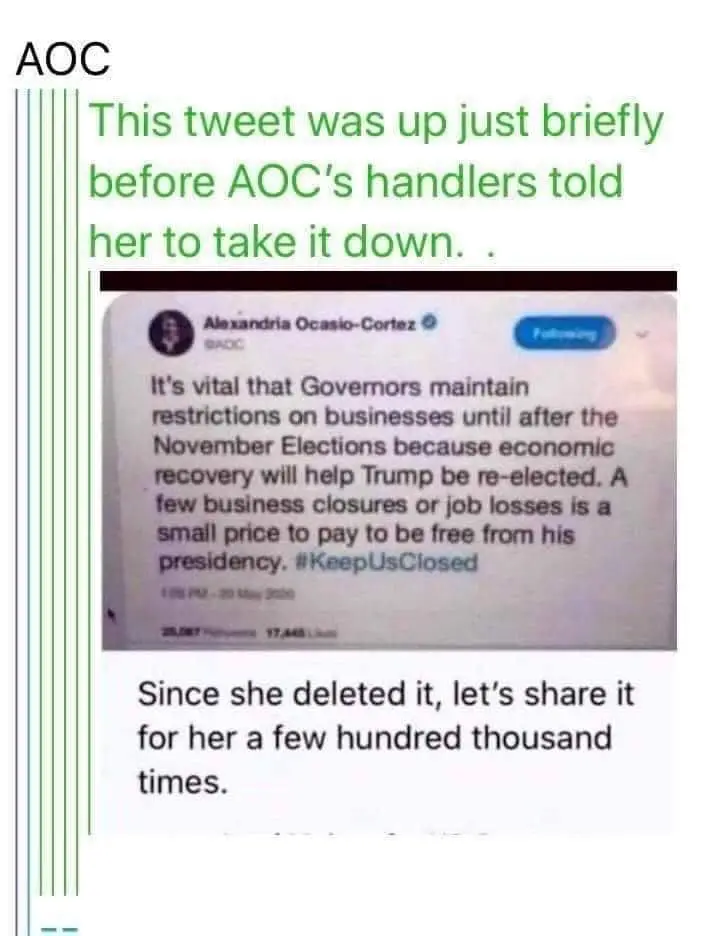Click the tweet body starting "It's vital"
725x936 pixels.
click(x=380, y=470)
